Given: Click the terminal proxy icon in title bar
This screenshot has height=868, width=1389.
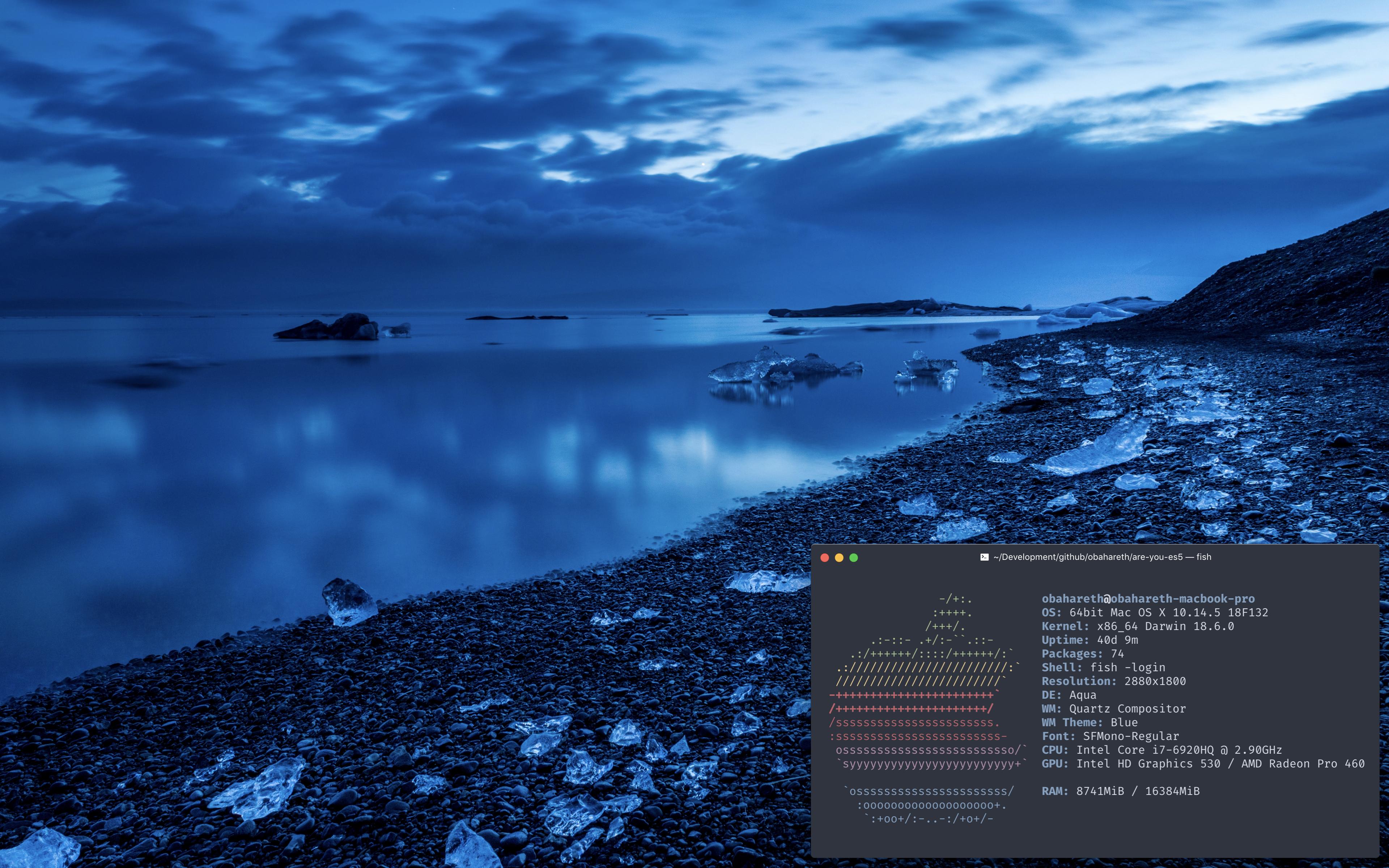Looking at the screenshot, I should (984, 557).
